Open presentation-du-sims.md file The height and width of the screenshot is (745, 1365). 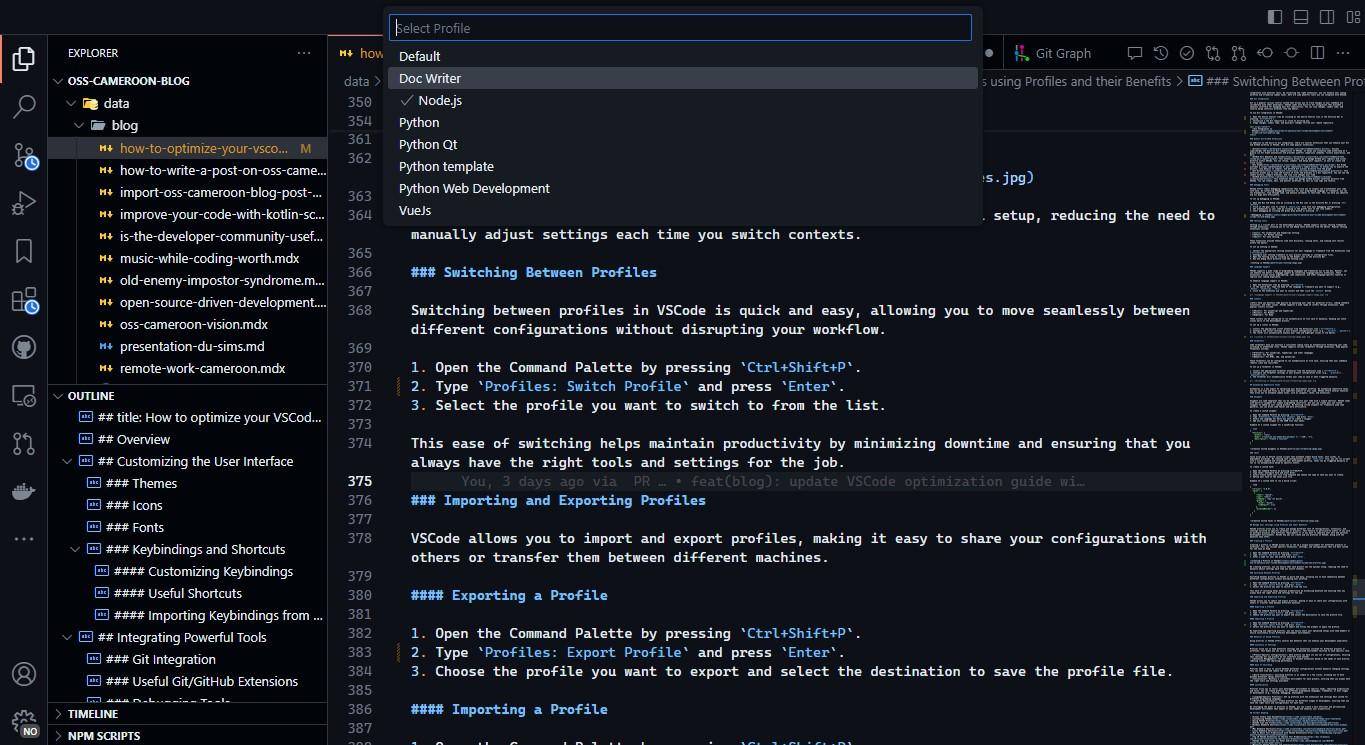point(188,346)
